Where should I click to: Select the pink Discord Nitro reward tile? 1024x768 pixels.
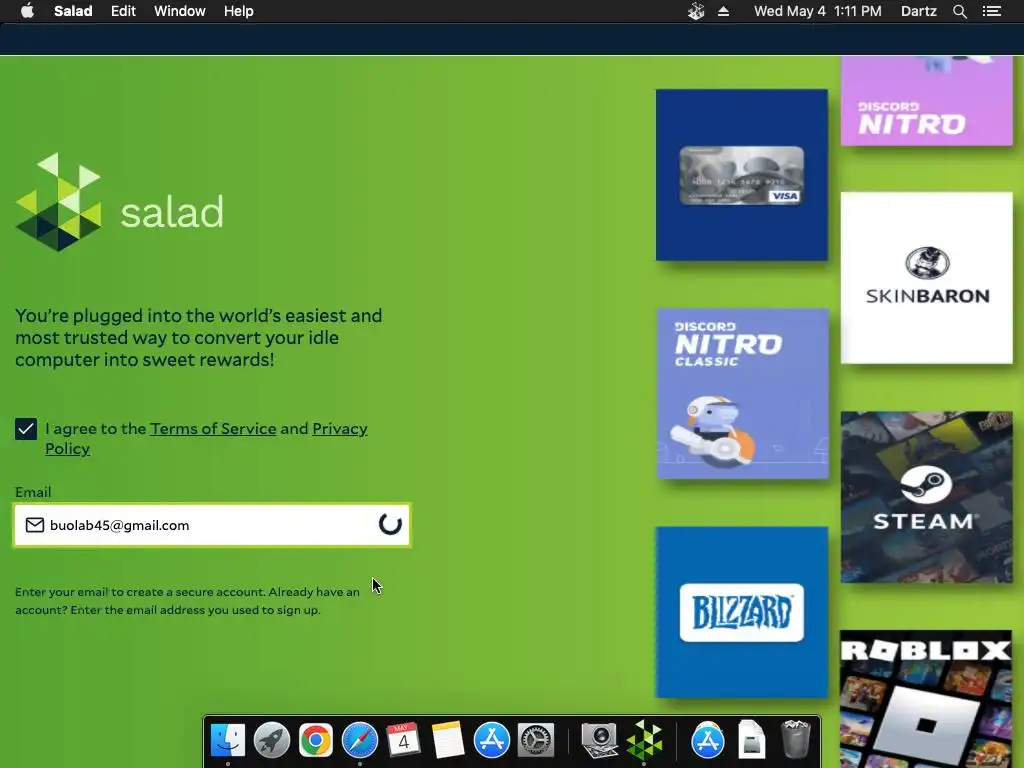[x=927, y=101]
